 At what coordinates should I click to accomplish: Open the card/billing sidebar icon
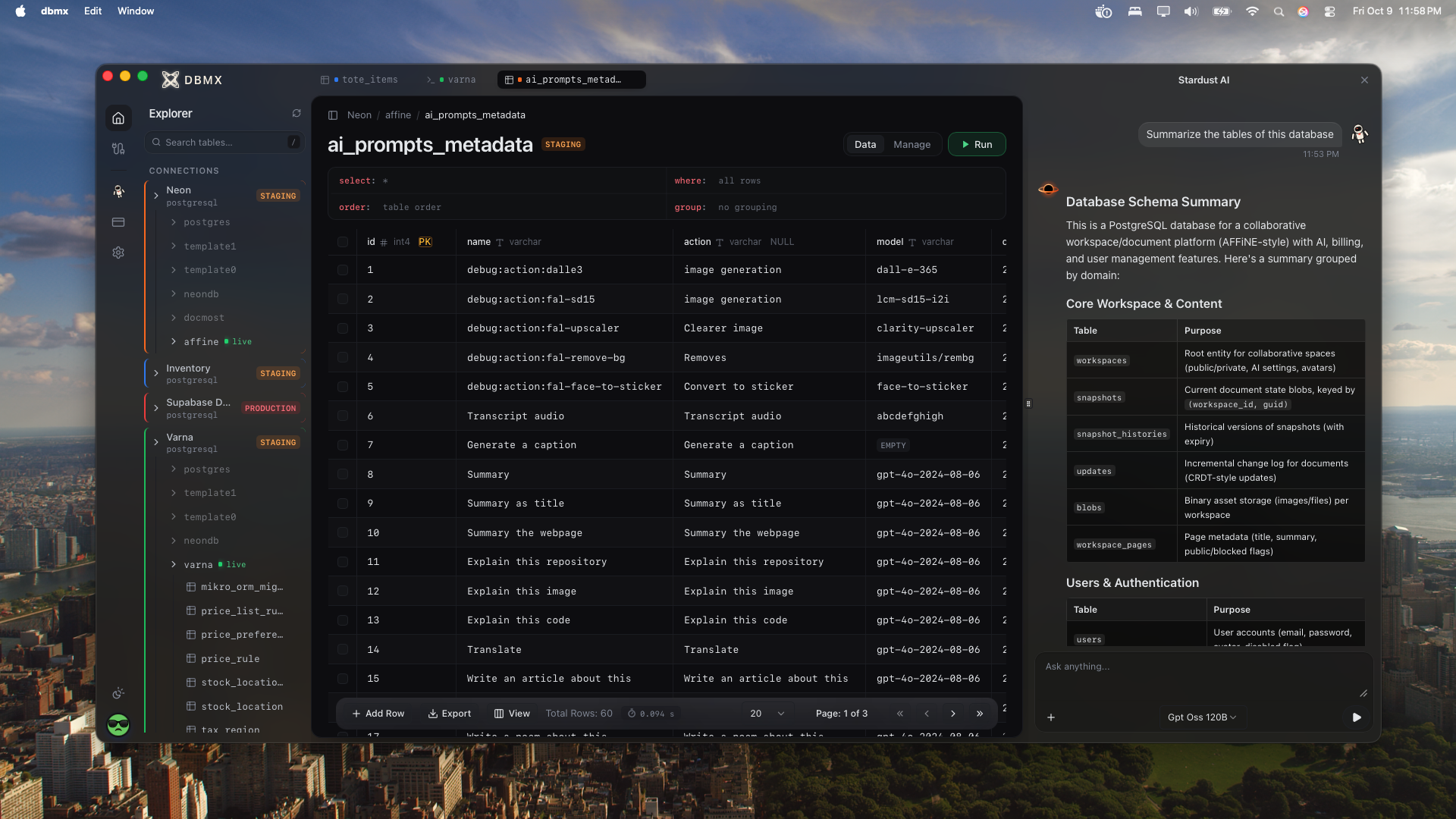[118, 222]
